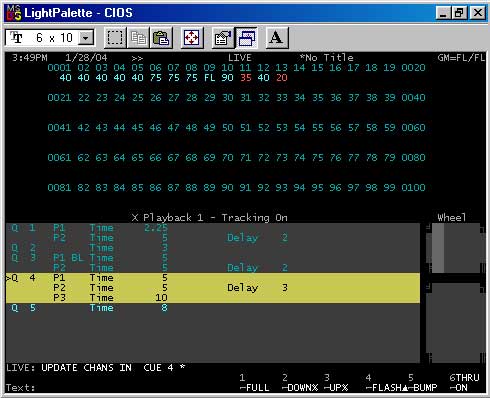Click the TrueType font icon
The width and height of the screenshot is (490, 398).
pyautogui.click(x=16, y=38)
